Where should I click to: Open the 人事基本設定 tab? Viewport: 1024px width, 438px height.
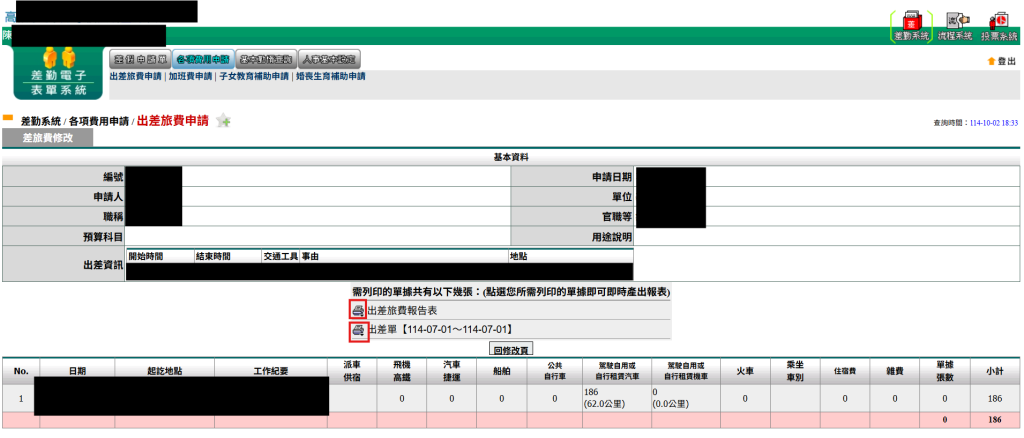pyautogui.click(x=330, y=59)
